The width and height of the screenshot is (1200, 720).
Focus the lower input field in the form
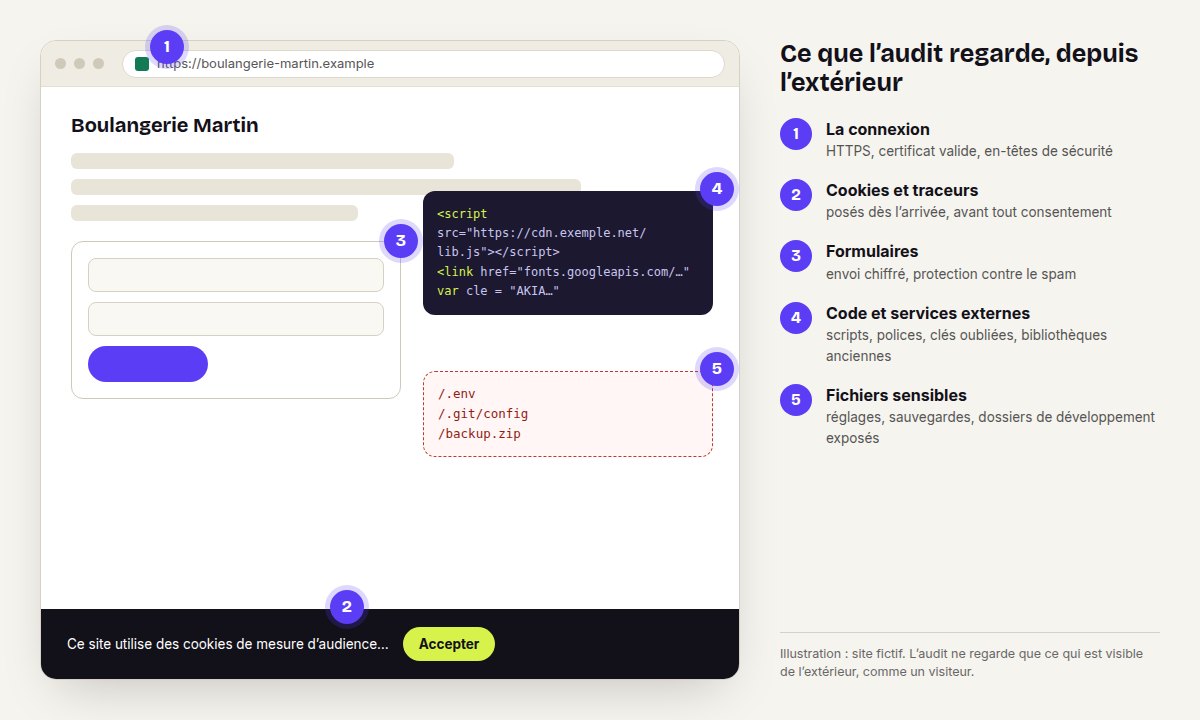coord(236,319)
